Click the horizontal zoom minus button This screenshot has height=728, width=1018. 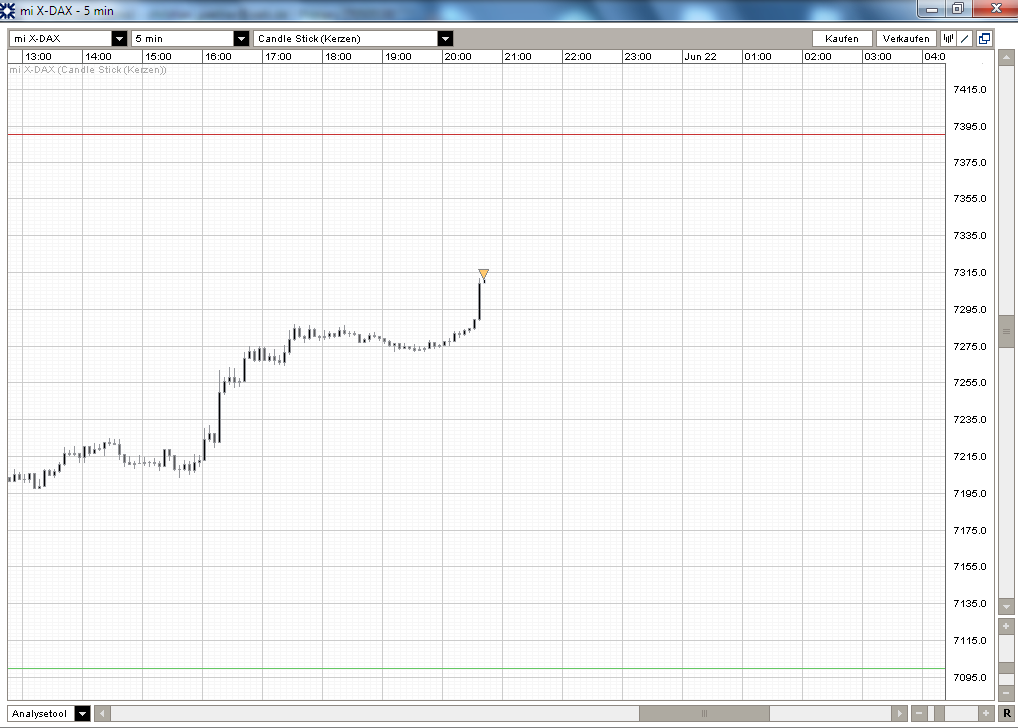919,713
